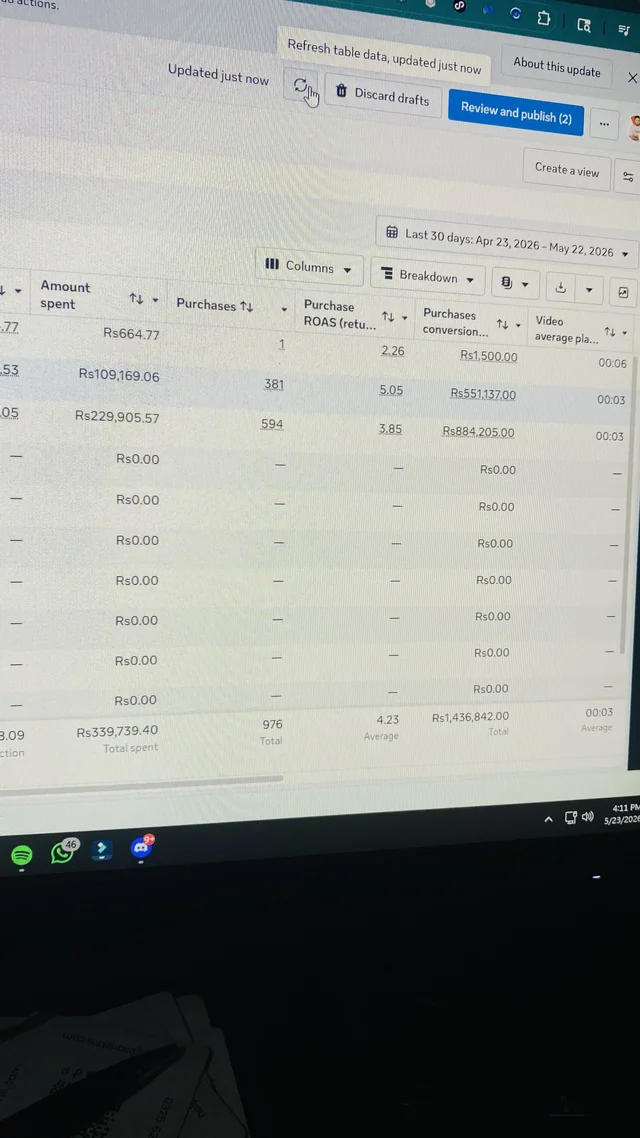Click the browser tab search icon
Screen dimensions: 640x1138
[x=583, y=25]
